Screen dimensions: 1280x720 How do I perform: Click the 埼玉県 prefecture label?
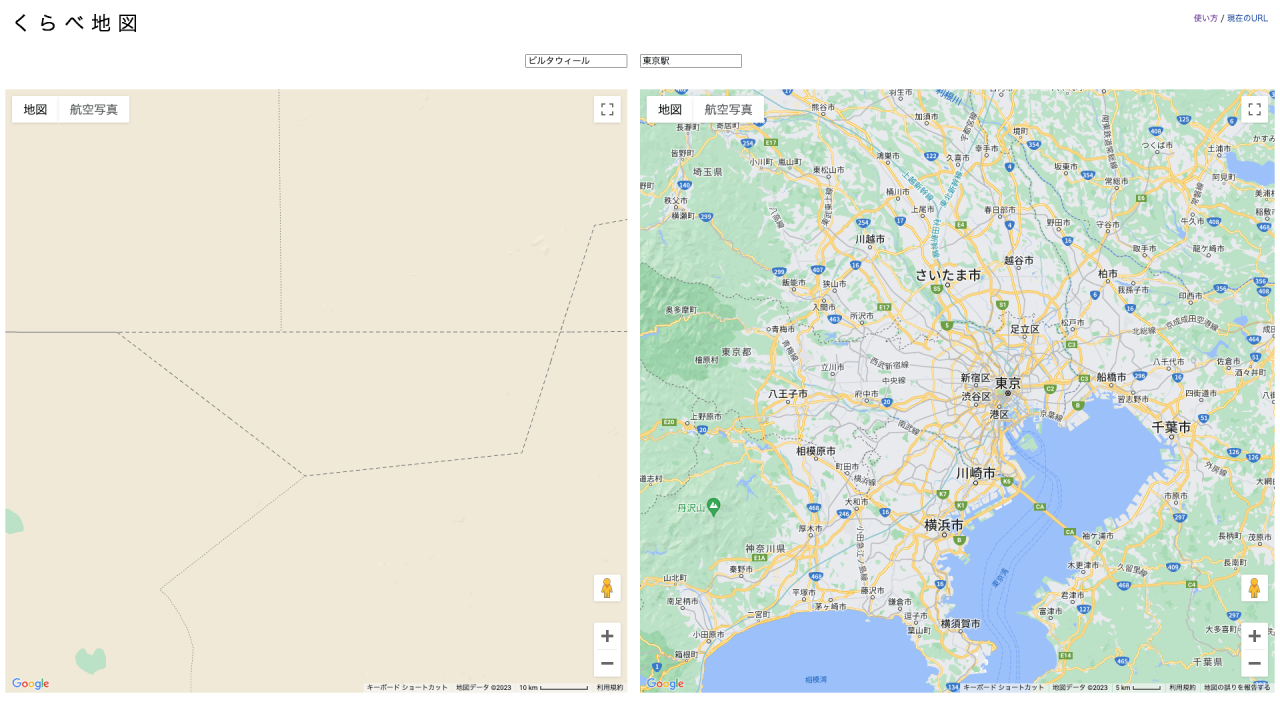click(x=708, y=172)
